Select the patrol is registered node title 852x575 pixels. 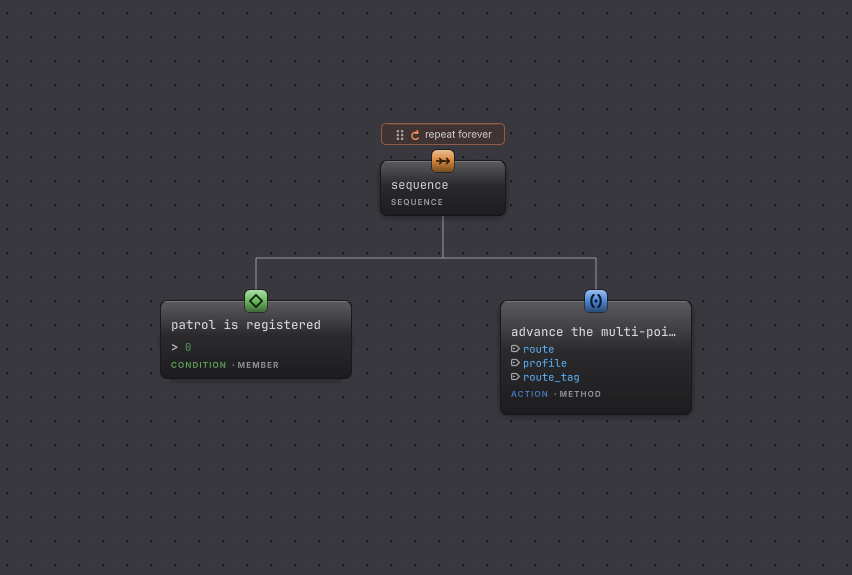[x=246, y=325]
